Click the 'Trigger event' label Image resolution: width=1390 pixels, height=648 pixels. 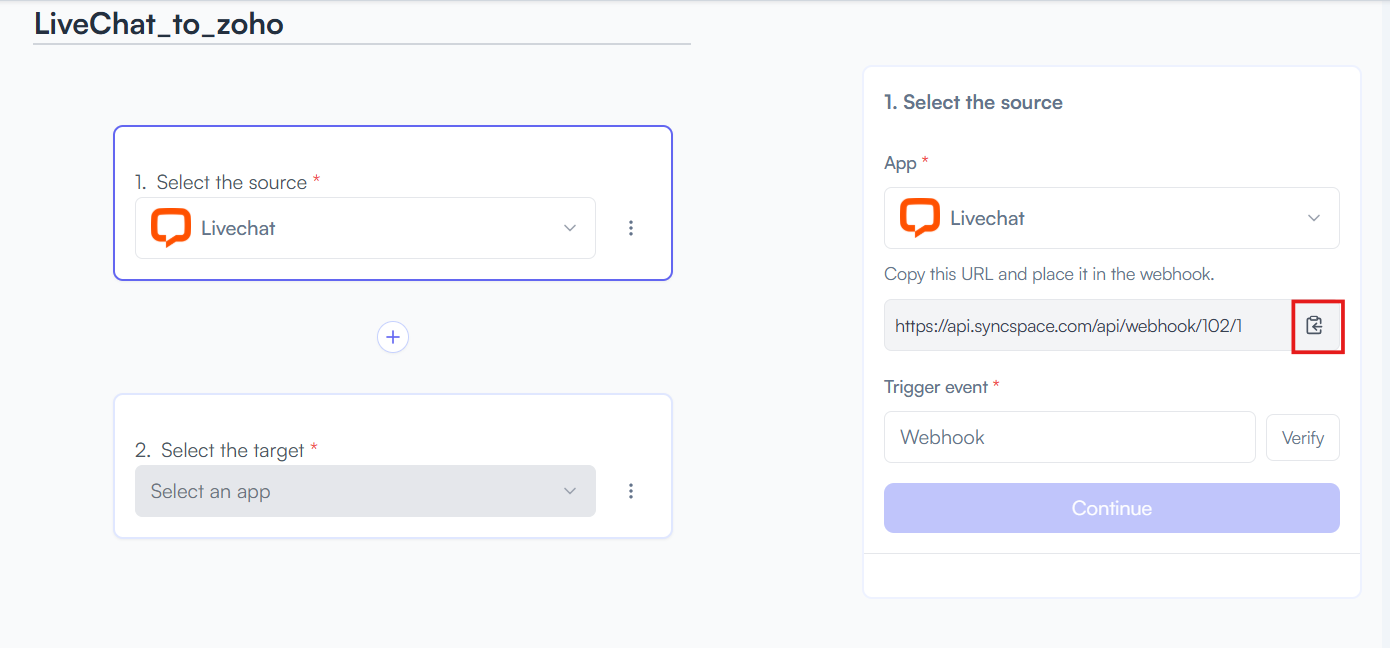click(936, 387)
